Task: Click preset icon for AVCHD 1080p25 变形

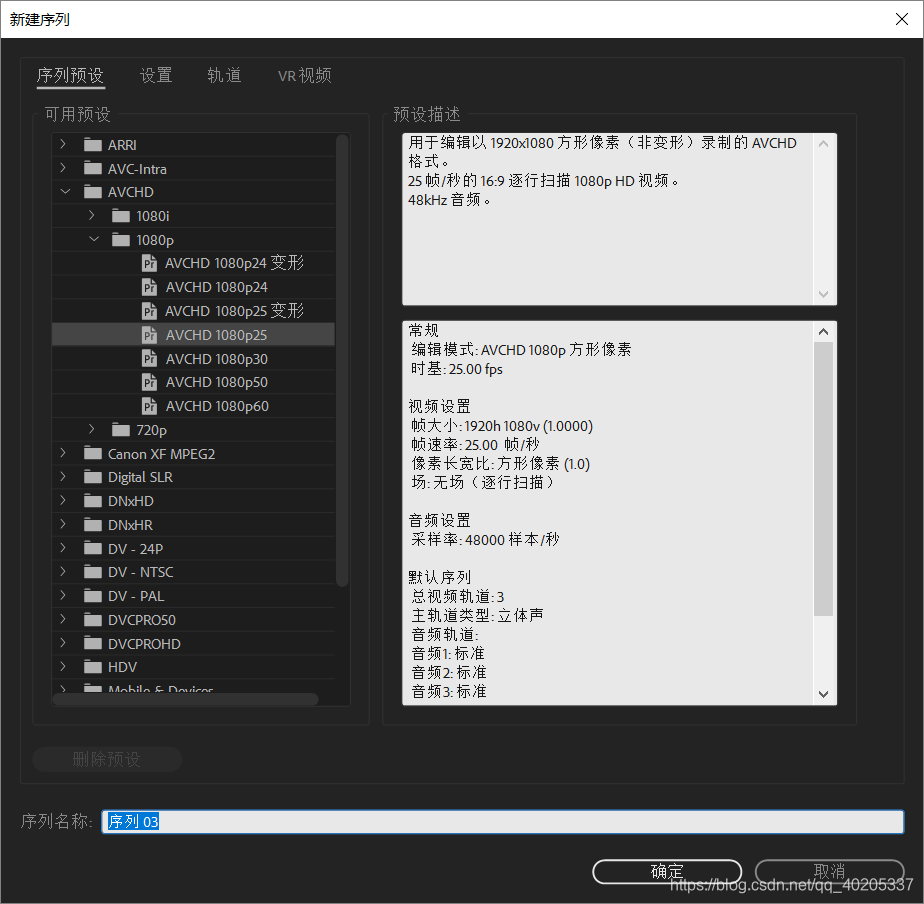Action: [150, 311]
